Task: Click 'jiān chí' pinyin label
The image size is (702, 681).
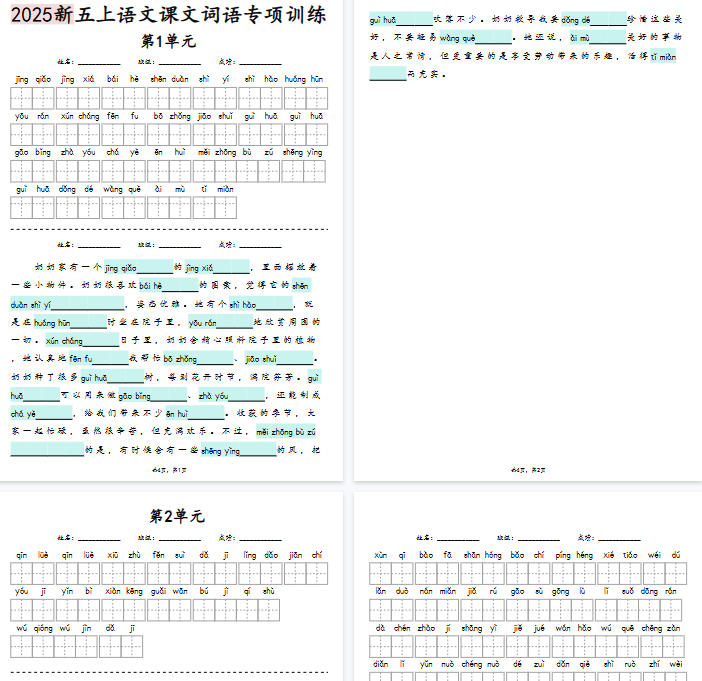Action: click(x=306, y=555)
